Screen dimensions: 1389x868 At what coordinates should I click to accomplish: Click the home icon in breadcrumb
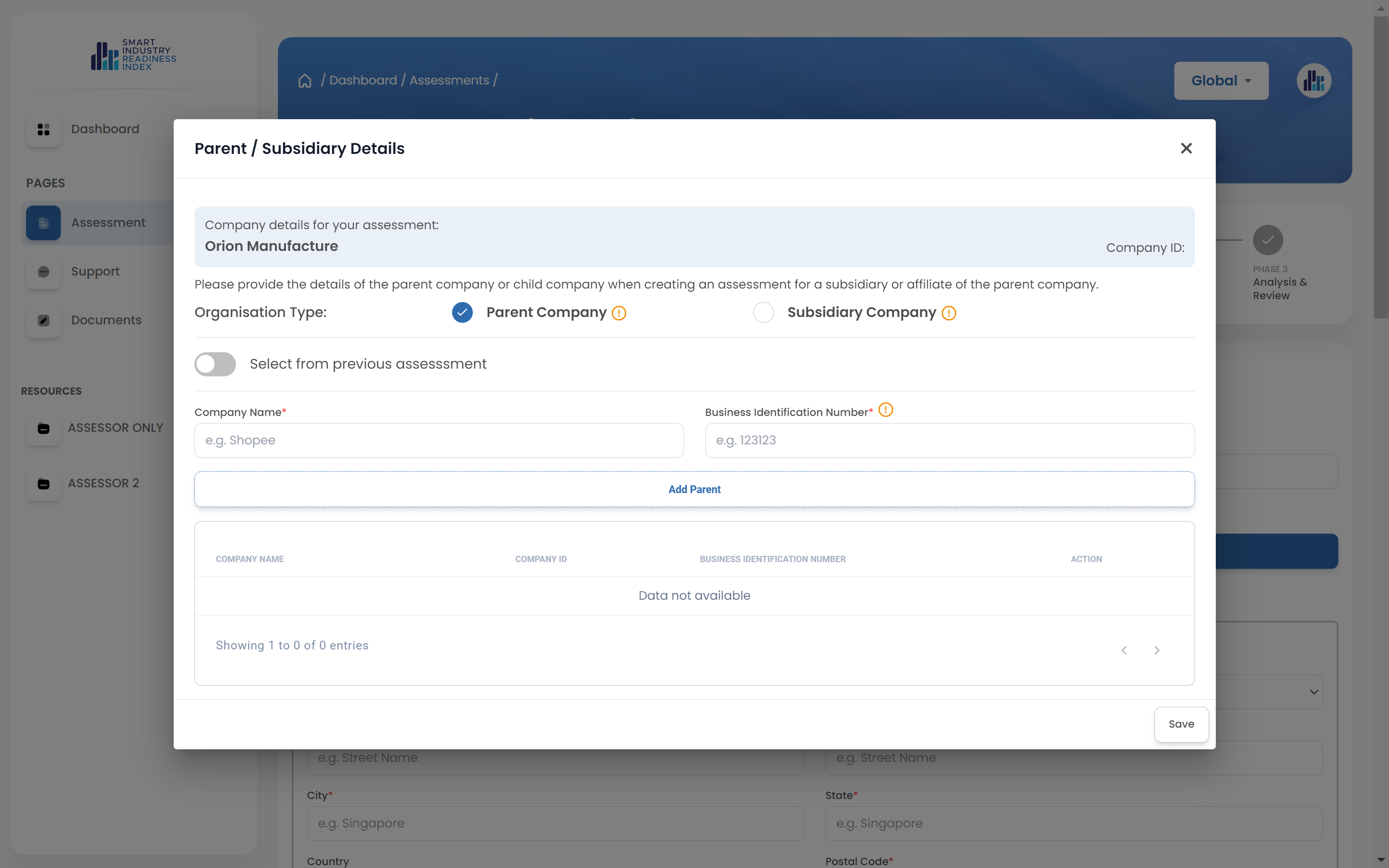pos(305,81)
